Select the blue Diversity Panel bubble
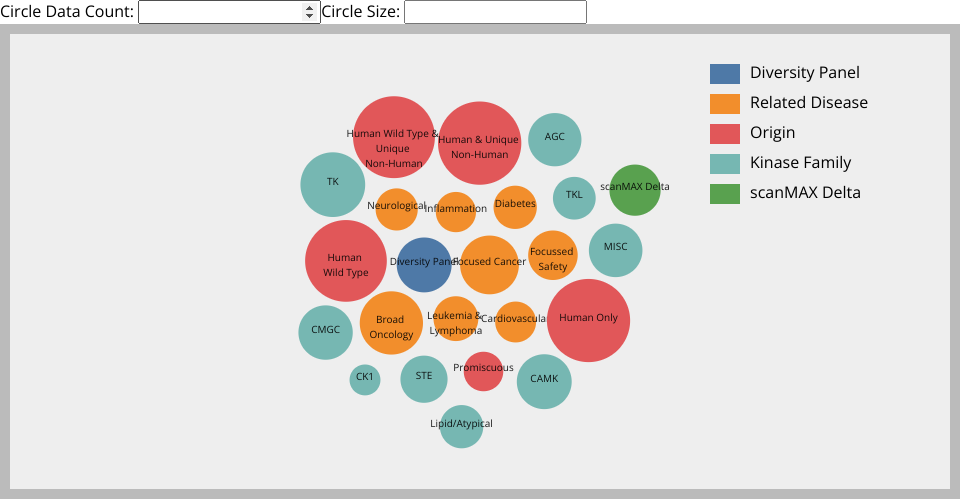 423,264
